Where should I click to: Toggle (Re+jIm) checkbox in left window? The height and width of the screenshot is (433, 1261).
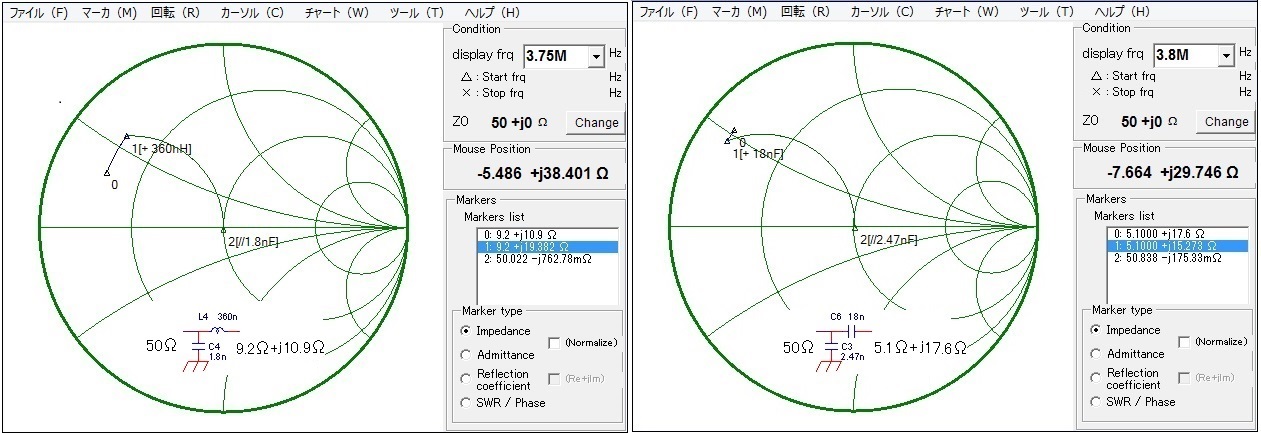(555, 379)
